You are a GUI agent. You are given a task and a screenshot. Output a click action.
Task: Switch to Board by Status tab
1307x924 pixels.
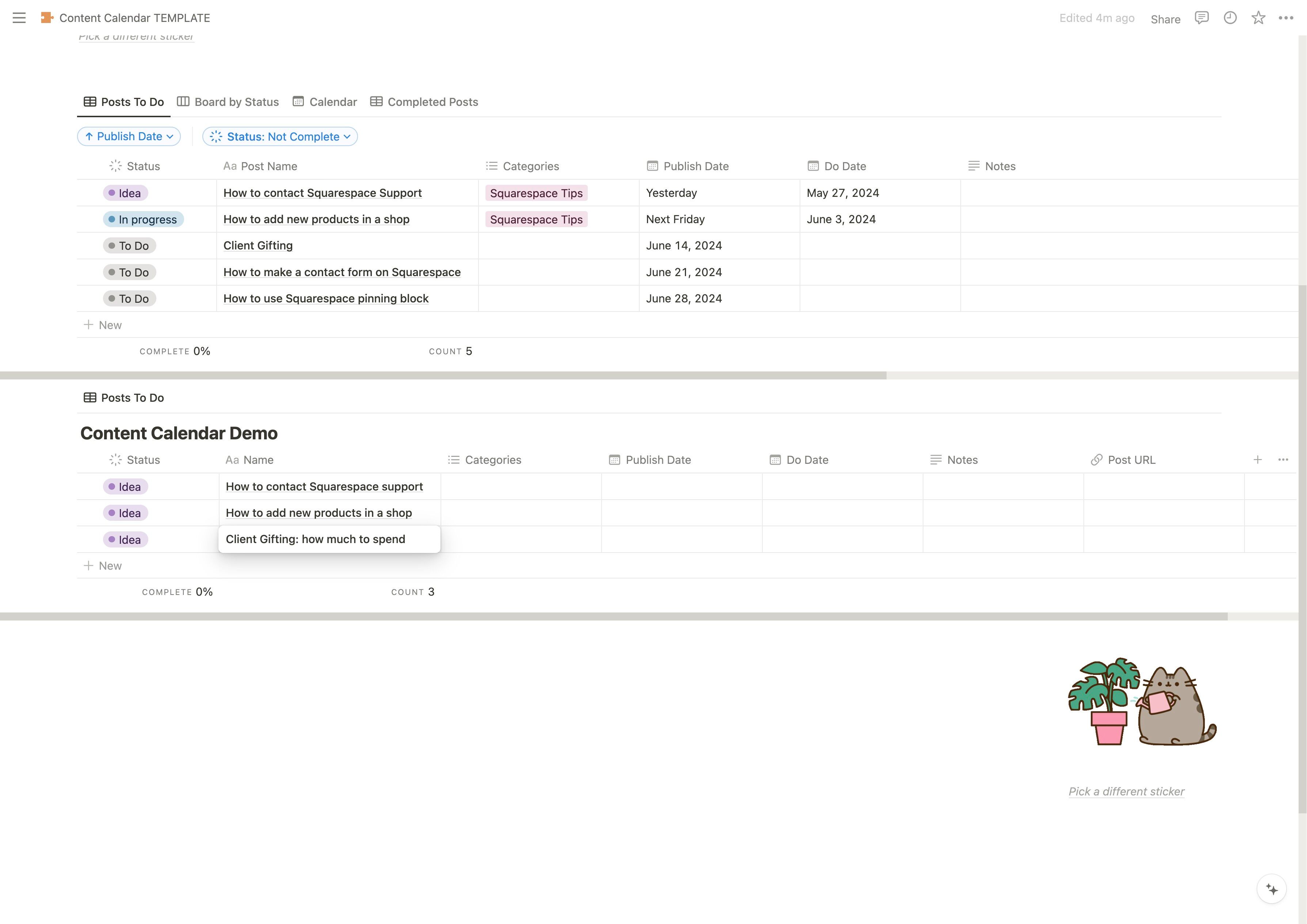(228, 102)
